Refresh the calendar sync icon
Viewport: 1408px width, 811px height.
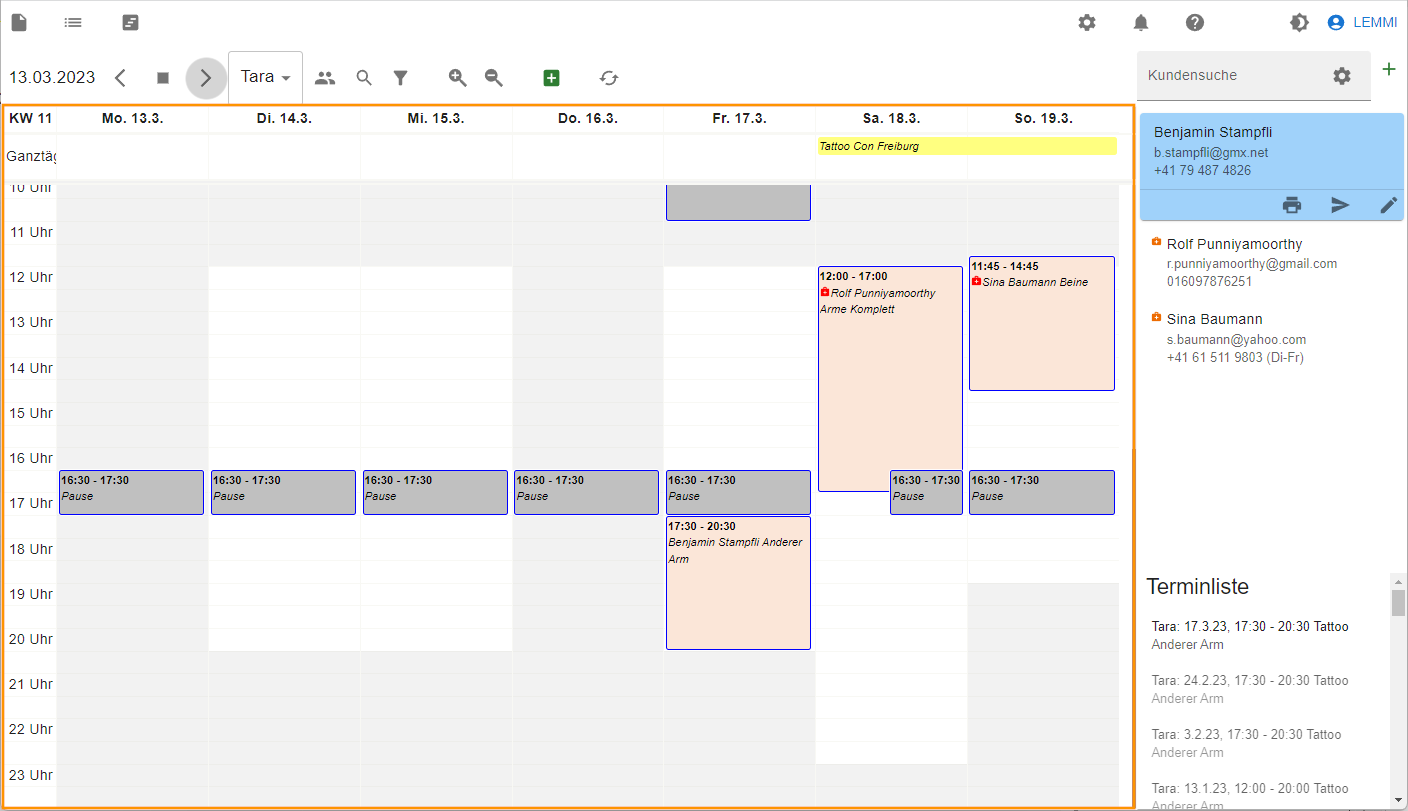609,77
